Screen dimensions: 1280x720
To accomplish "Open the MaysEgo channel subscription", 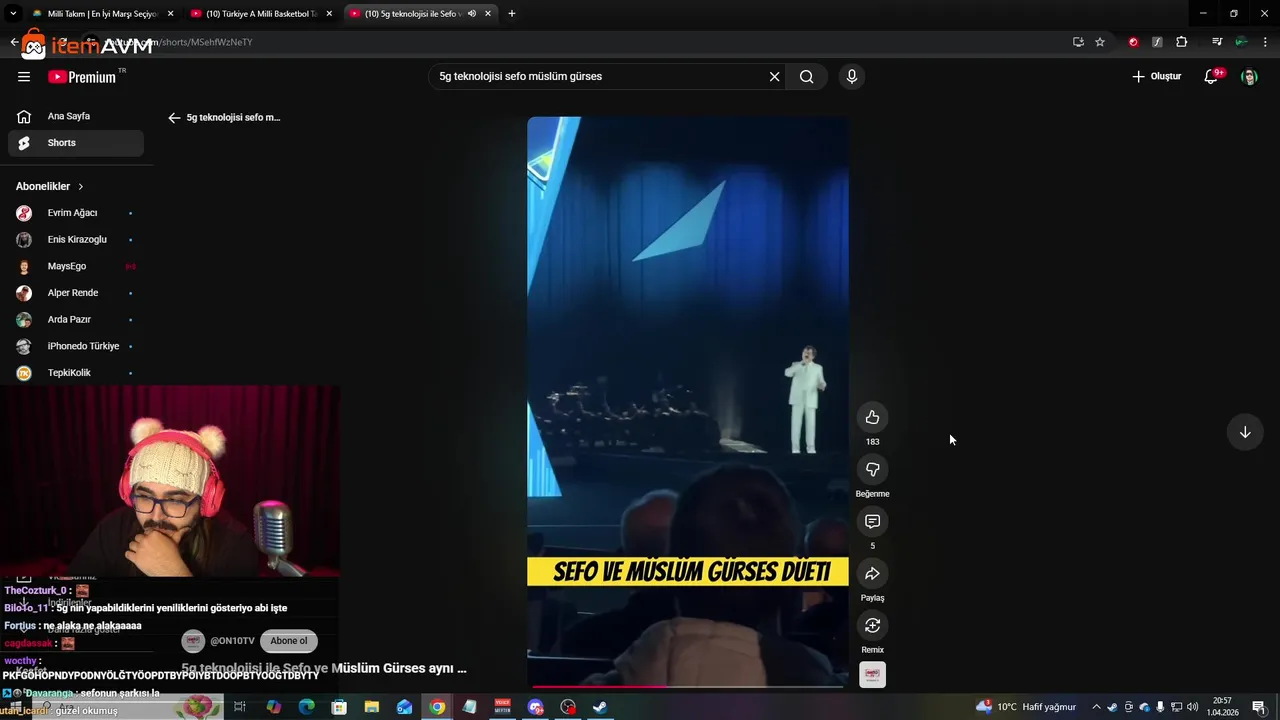I will 76,266.
